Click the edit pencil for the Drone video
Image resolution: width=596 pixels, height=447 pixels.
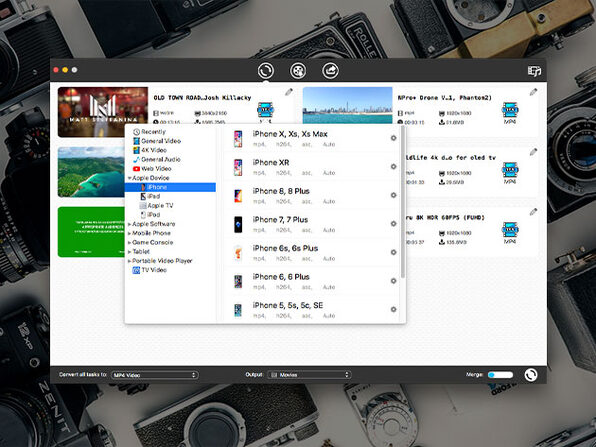click(x=533, y=92)
